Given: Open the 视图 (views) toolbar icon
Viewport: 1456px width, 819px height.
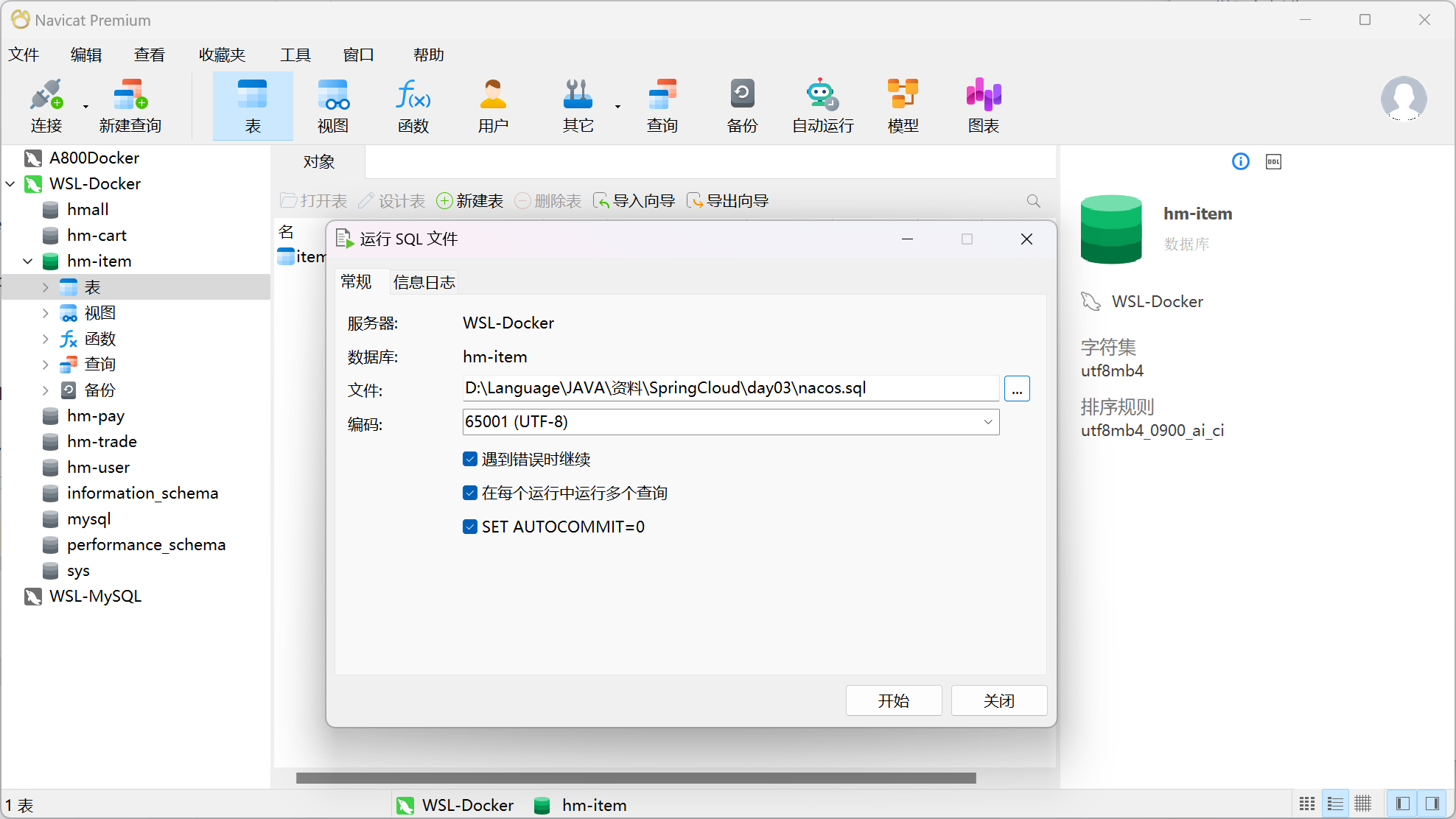Looking at the screenshot, I should click(x=333, y=105).
